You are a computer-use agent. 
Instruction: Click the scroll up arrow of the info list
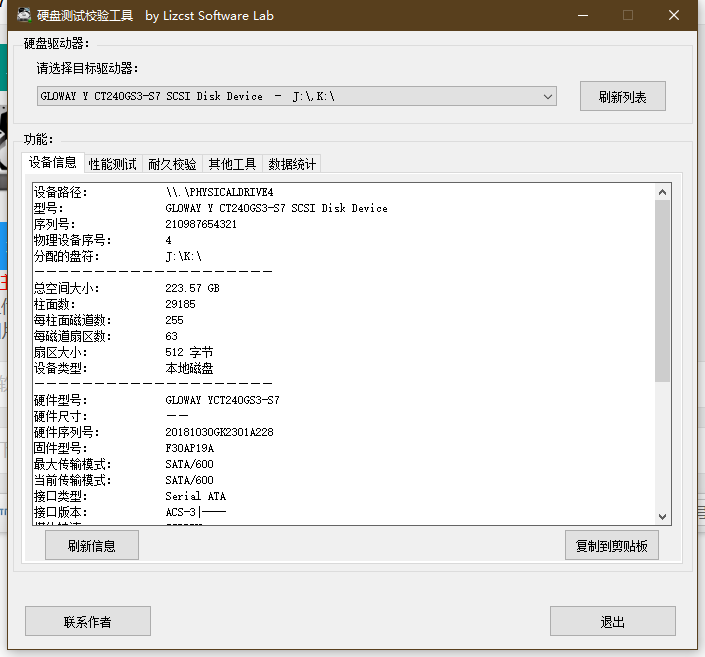click(662, 192)
